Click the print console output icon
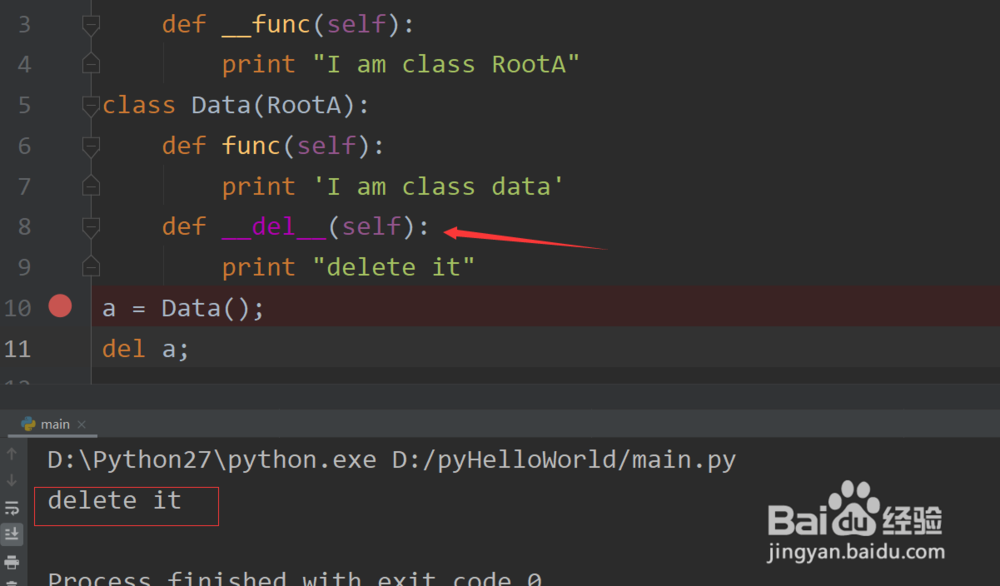Viewport: 1000px width, 586px height. pyautogui.click(x=12, y=562)
